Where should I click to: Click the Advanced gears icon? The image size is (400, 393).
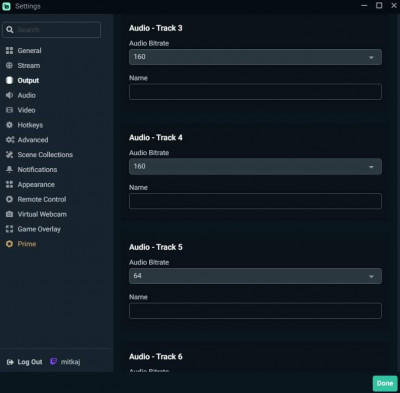(x=10, y=140)
